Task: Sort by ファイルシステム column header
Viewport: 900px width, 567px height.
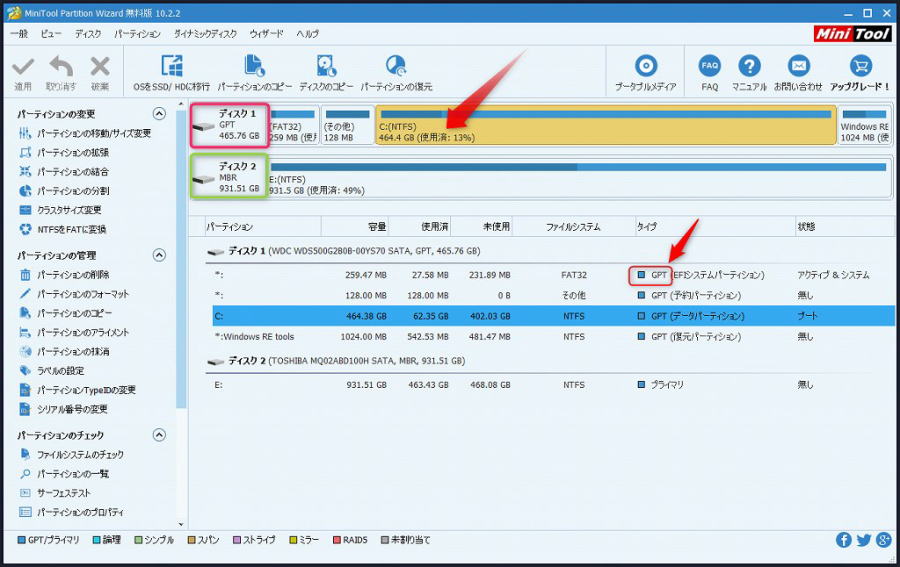Action: 573,227
